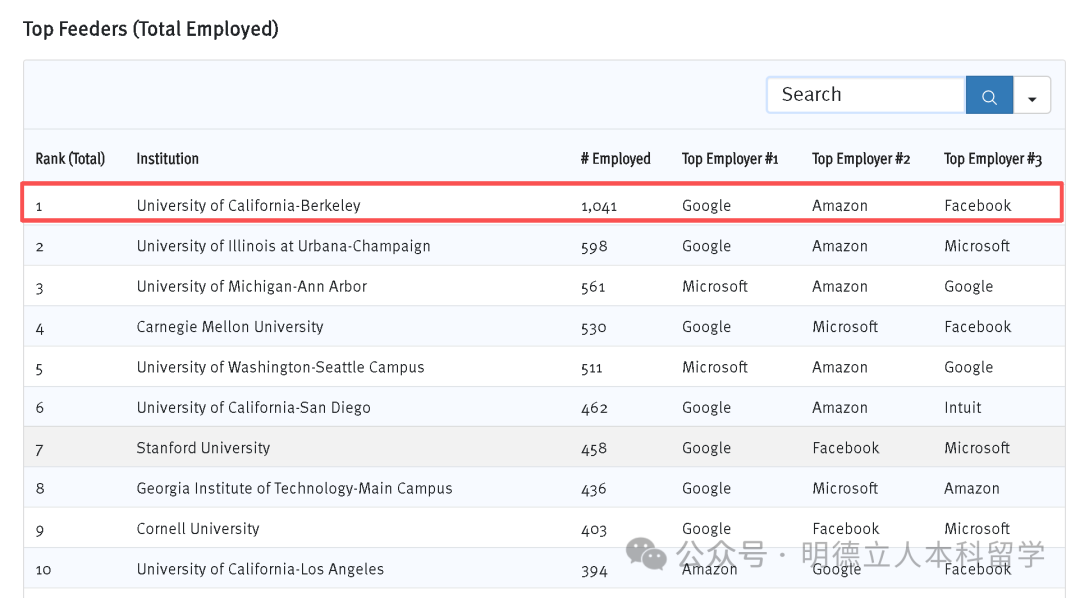The width and height of the screenshot is (1080, 598).
Task: Click the 394 employed value
Action: coord(594,570)
